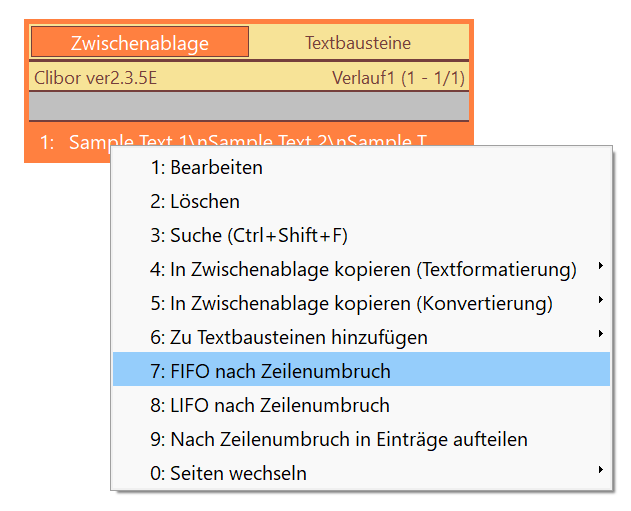The height and width of the screenshot is (511, 631).
Task: Select Zu Textbausteinen hinzufügen
Action: (x=361, y=337)
